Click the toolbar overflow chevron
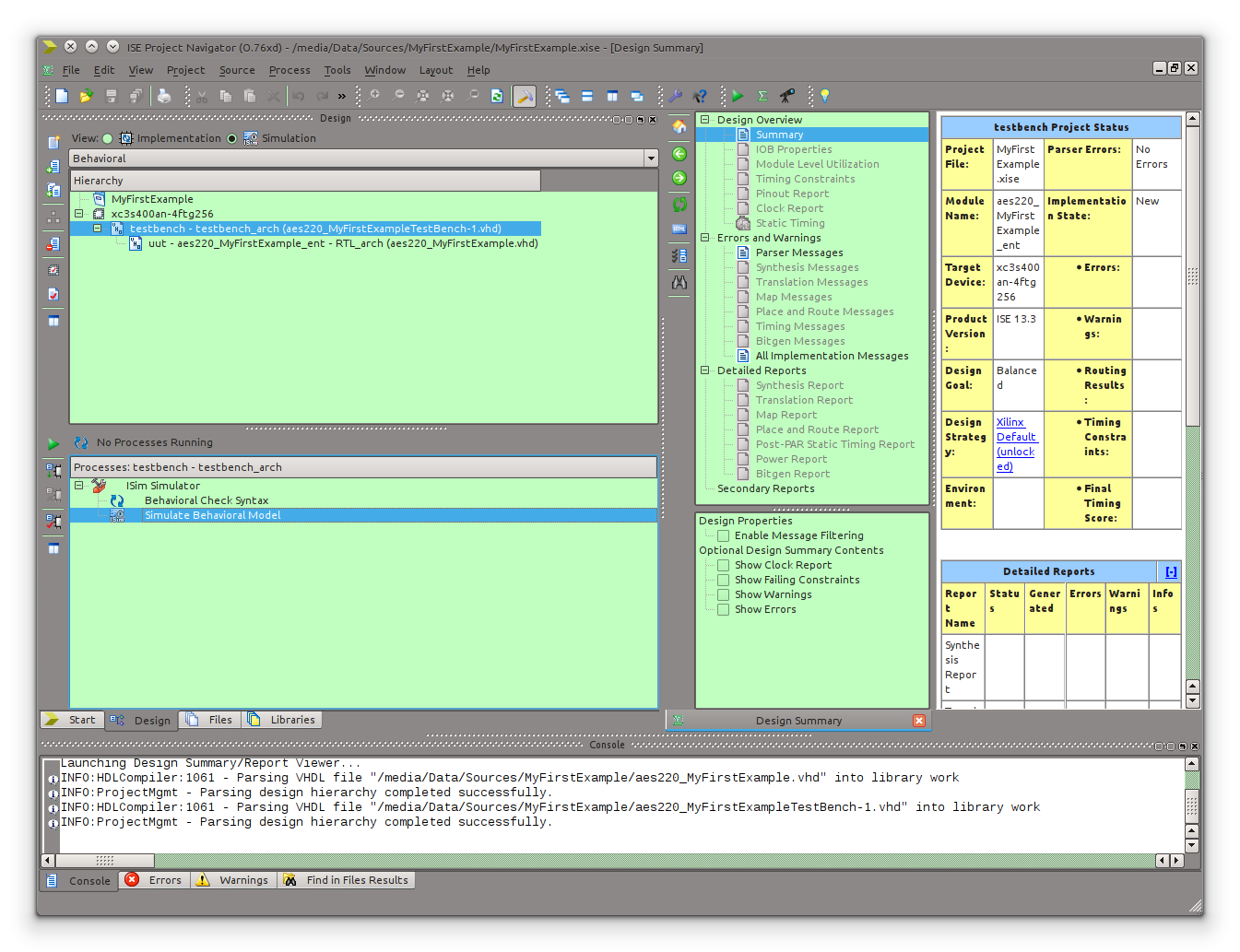Screen dimensions: 1240x952 pos(342,96)
